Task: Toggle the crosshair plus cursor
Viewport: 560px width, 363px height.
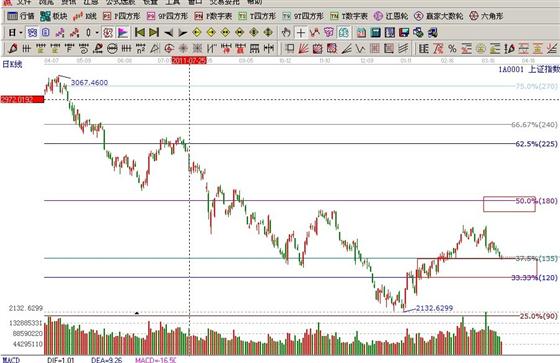Action: coord(301,33)
